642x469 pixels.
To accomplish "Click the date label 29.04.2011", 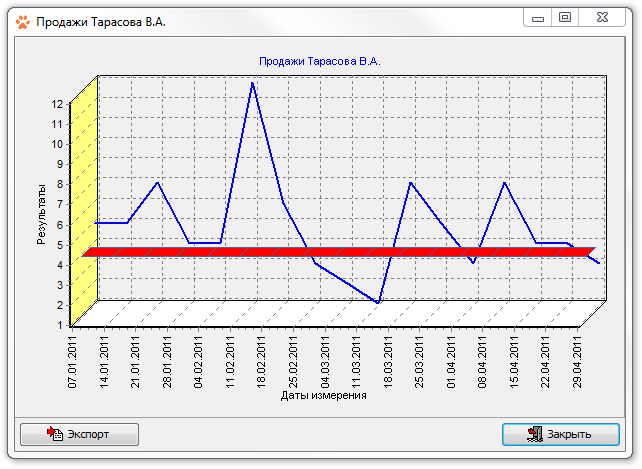I will click(578, 362).
